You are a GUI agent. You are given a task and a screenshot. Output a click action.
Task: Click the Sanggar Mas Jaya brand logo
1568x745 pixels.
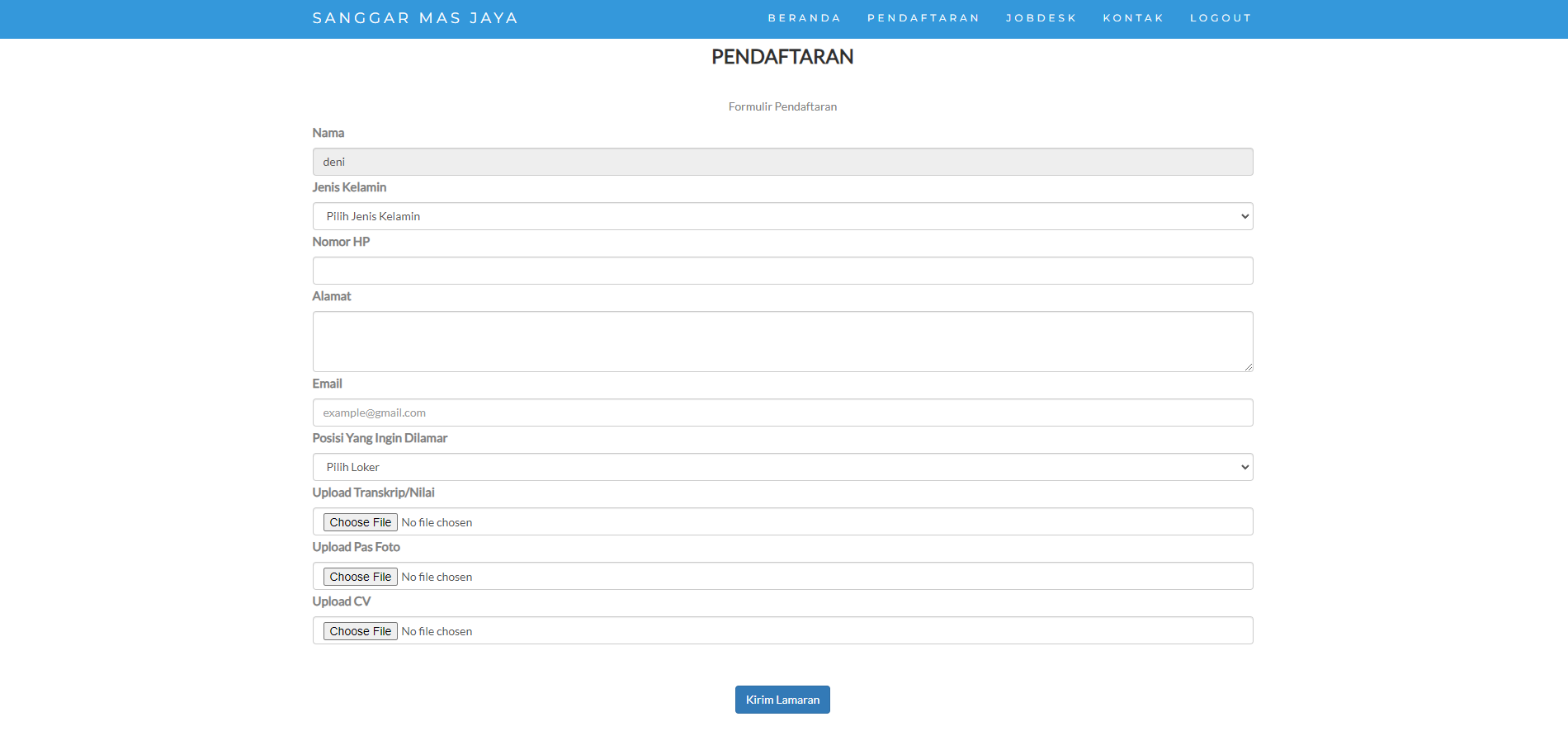[x=415, y=18]
